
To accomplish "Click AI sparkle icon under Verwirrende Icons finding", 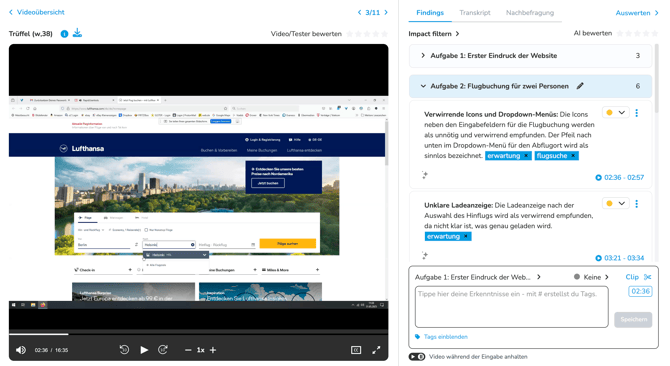I will [425, 175].
